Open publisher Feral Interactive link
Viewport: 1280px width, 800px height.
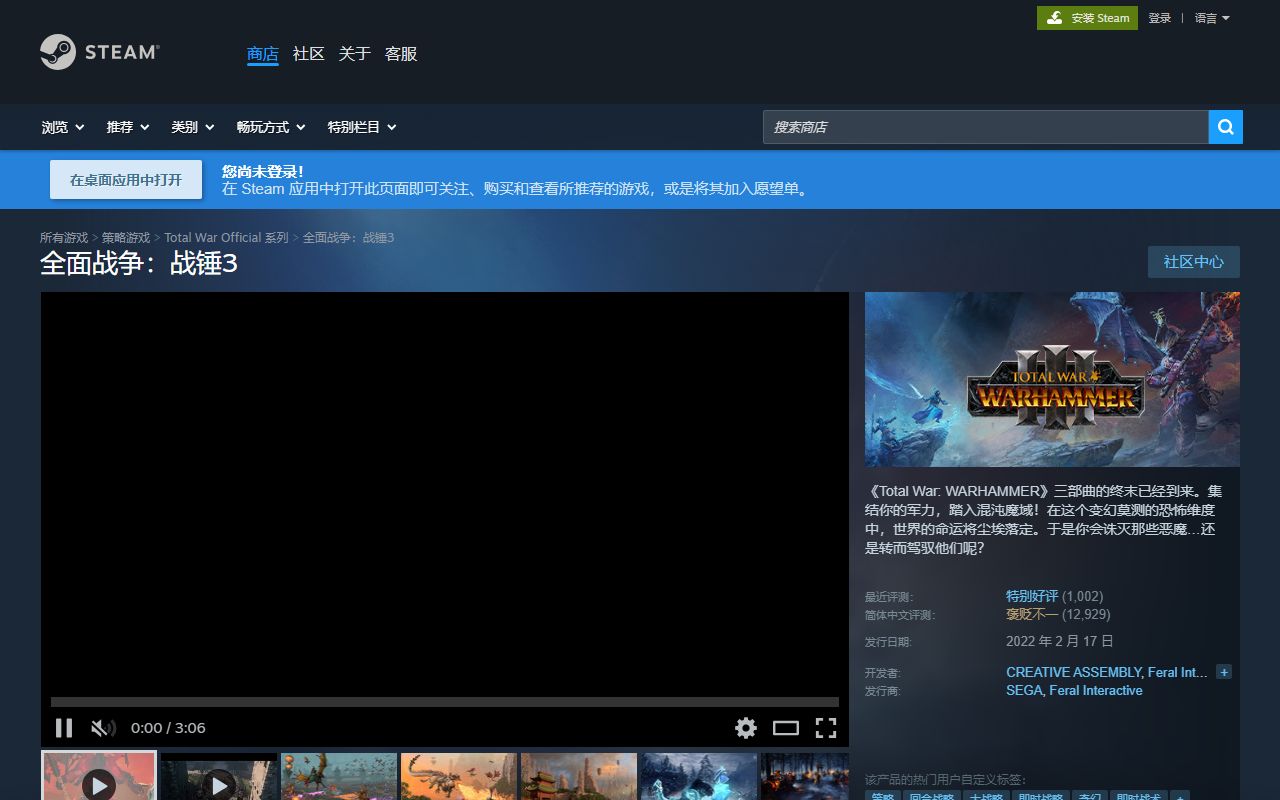1096,690
